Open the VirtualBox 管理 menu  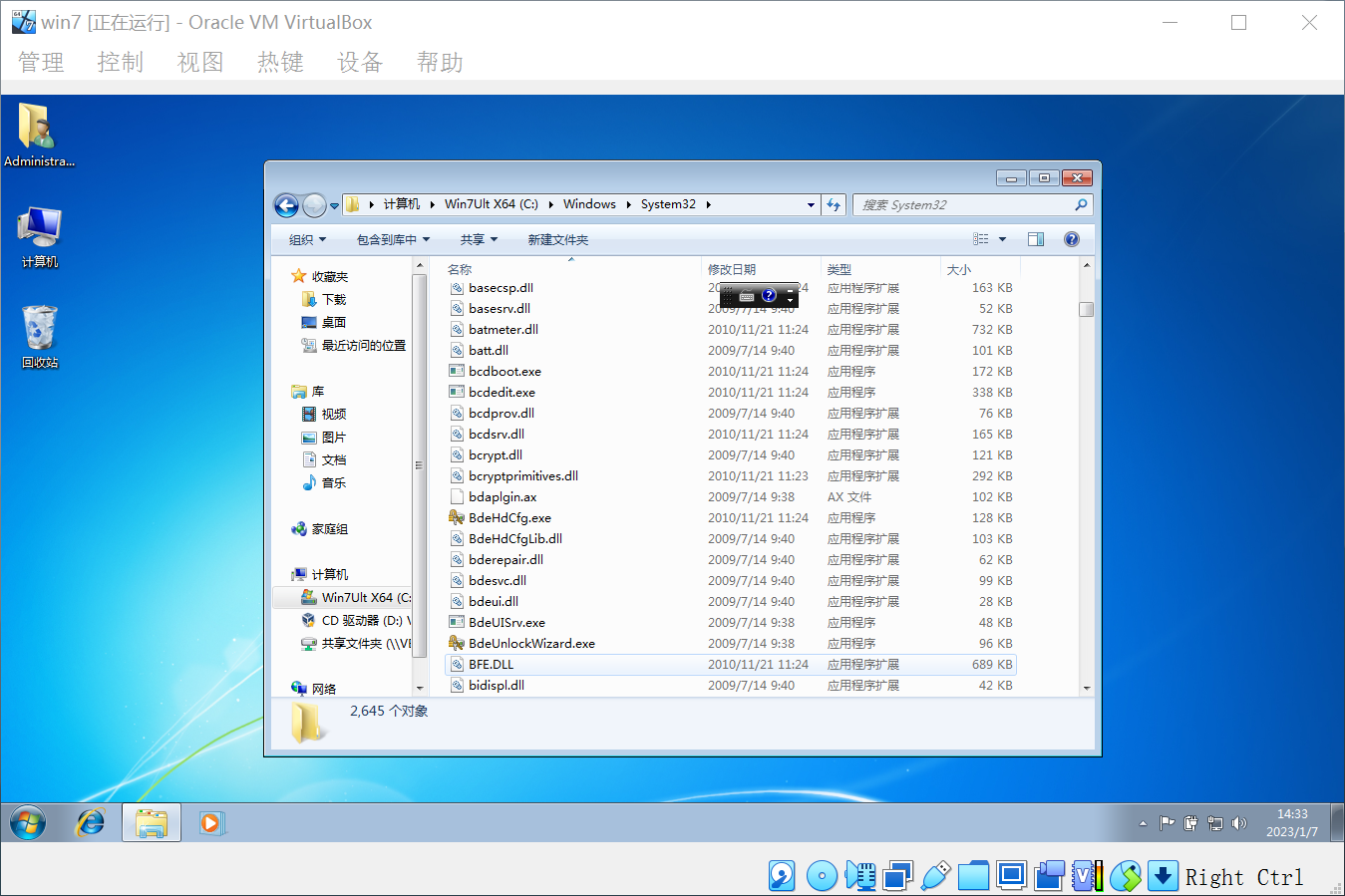[41, 63]
